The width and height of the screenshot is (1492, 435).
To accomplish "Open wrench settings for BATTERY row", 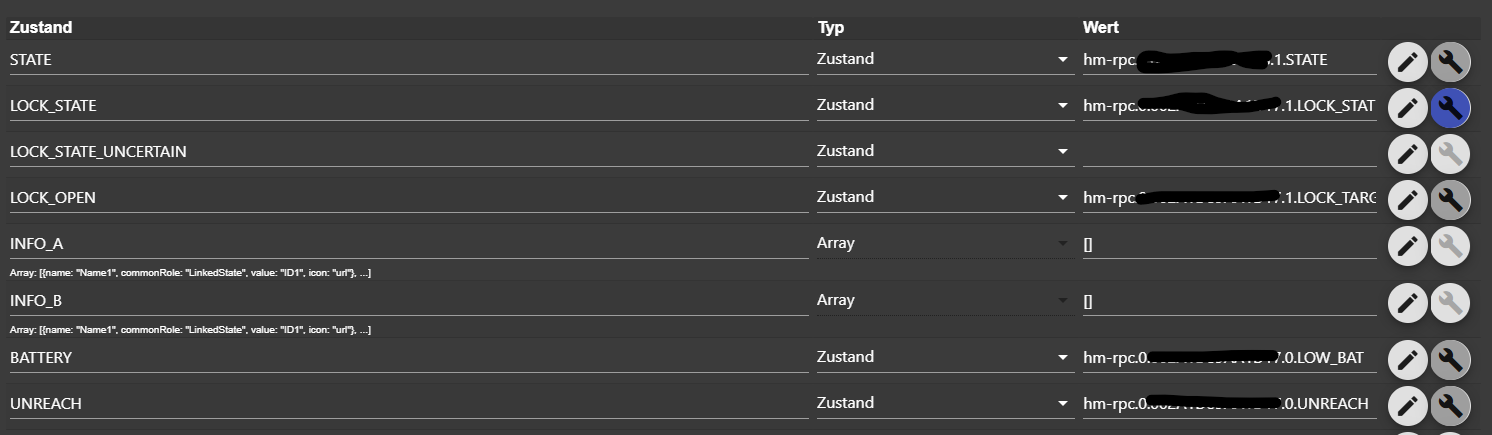I will [1450, 359].
